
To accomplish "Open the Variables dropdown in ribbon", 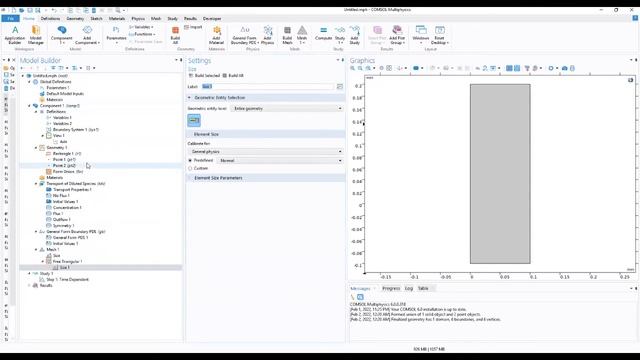I will tap(141, 27).
